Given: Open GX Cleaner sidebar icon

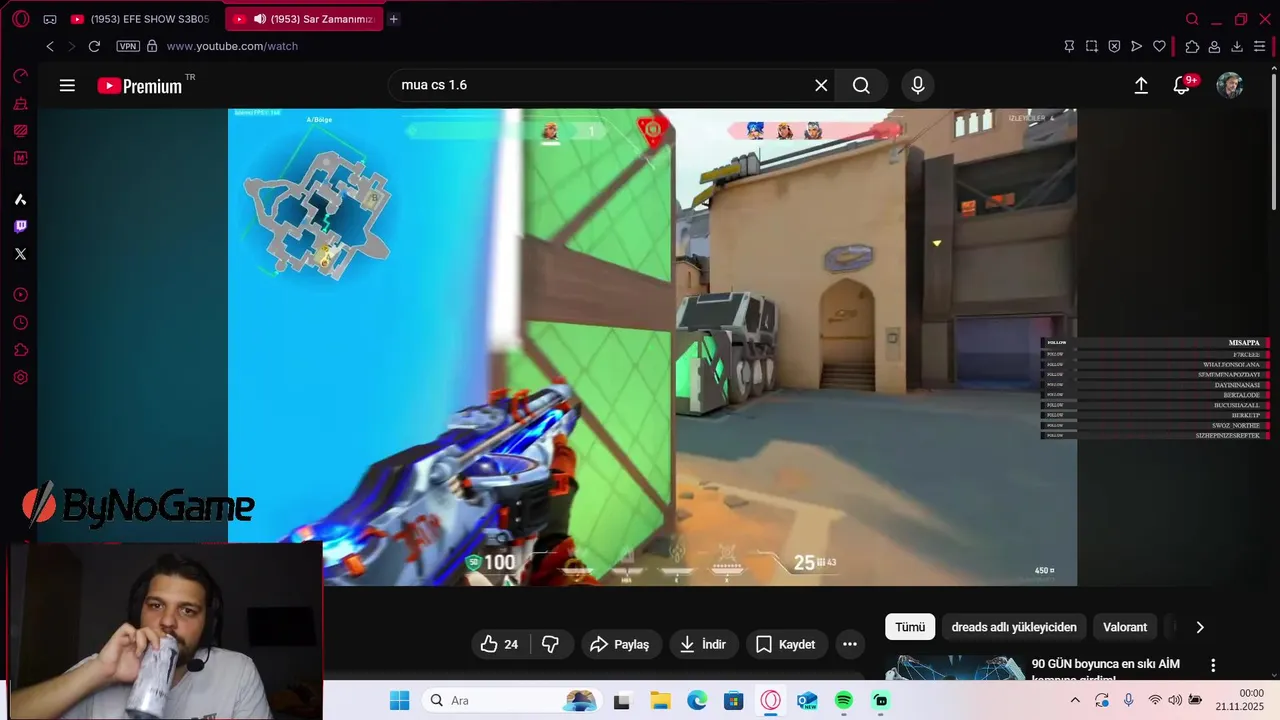Looking at the screenshot, I should [x=20, y=104].
